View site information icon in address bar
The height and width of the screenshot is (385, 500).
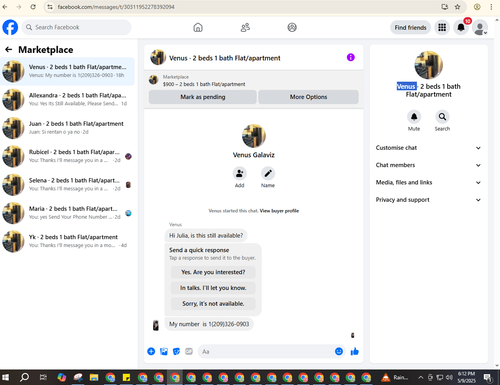50,7
